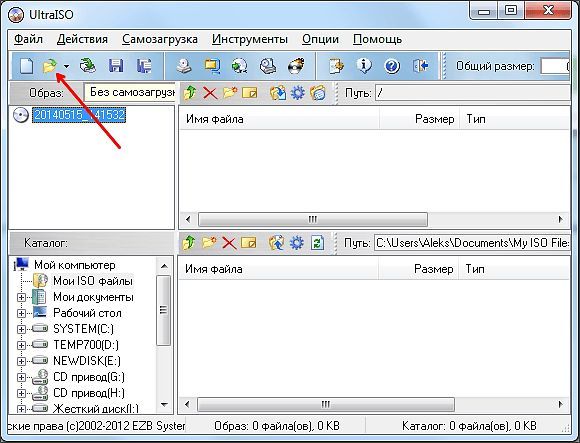Screen dimensions: 580x443
Task: Click the Общий размер field
Action: 555,66
